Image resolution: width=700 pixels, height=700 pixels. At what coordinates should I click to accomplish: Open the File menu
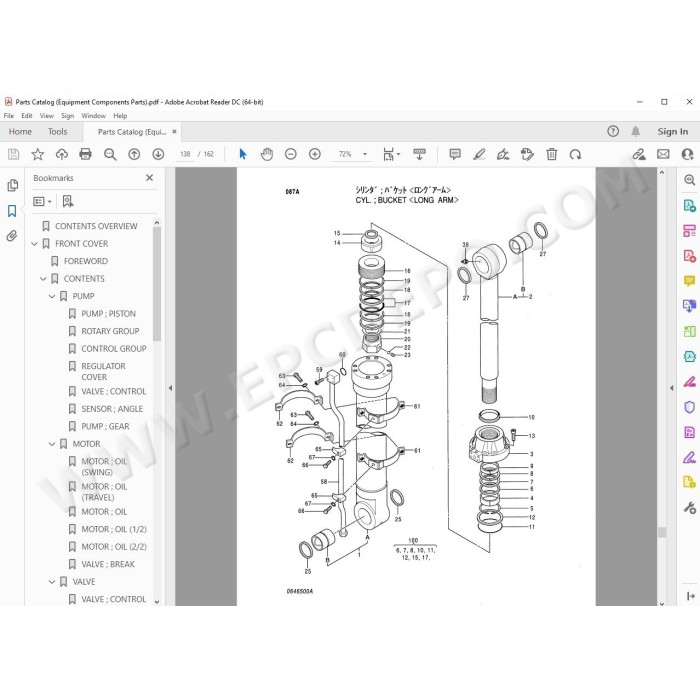[8, 116]
